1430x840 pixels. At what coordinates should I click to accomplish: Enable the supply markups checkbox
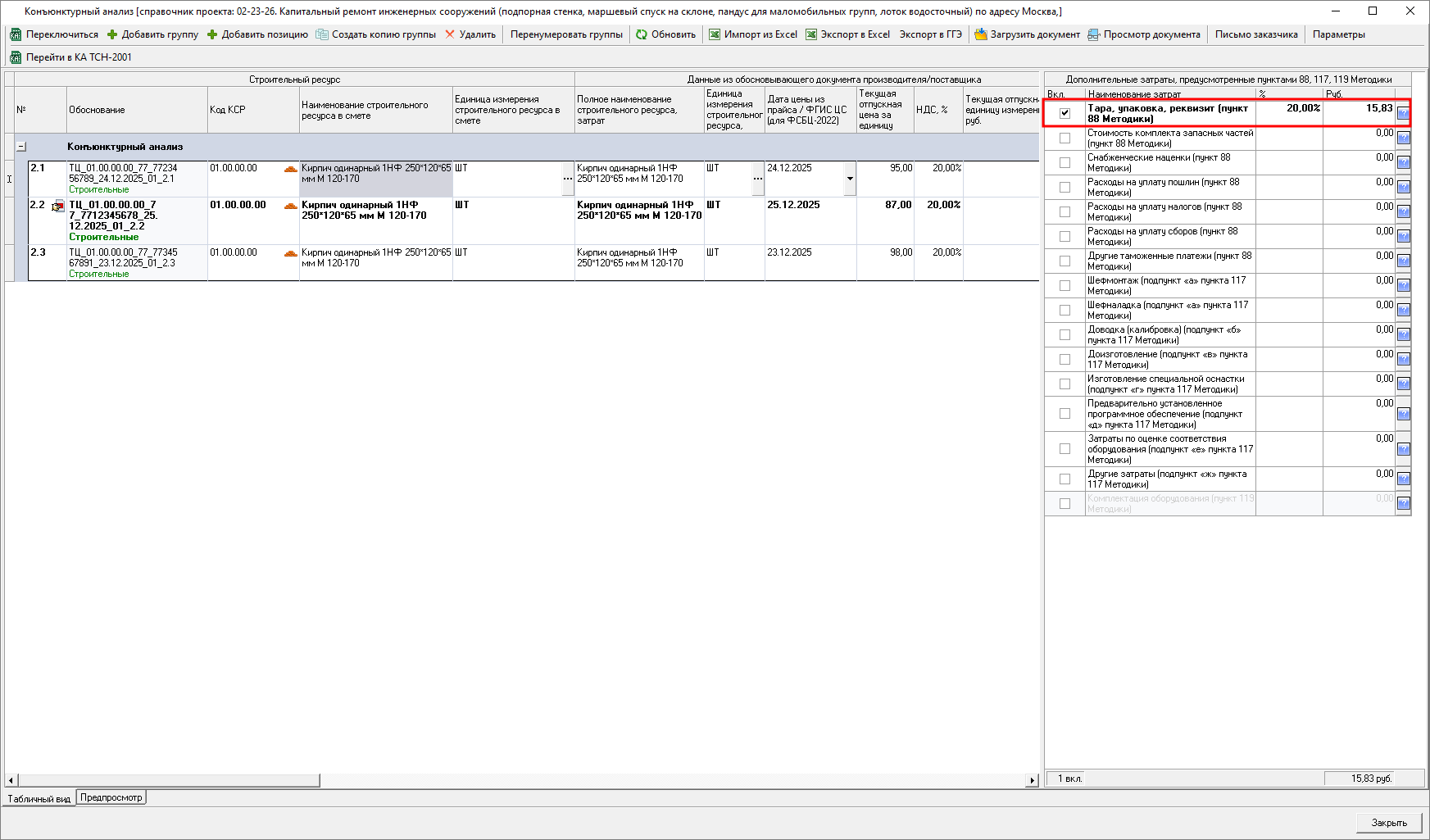pos(1065,162)
